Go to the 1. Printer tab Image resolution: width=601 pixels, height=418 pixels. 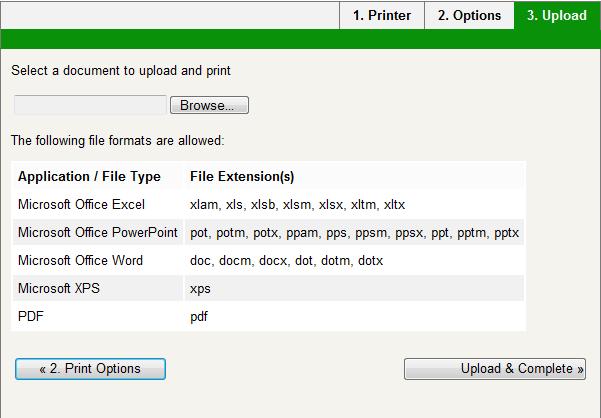[x=382, y=15]
